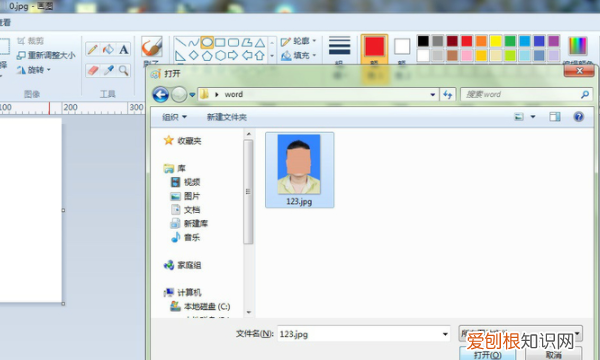The height and width of the screenshot is (360, 600).
Task: Select the Rectangle shape
Action: 220,42
